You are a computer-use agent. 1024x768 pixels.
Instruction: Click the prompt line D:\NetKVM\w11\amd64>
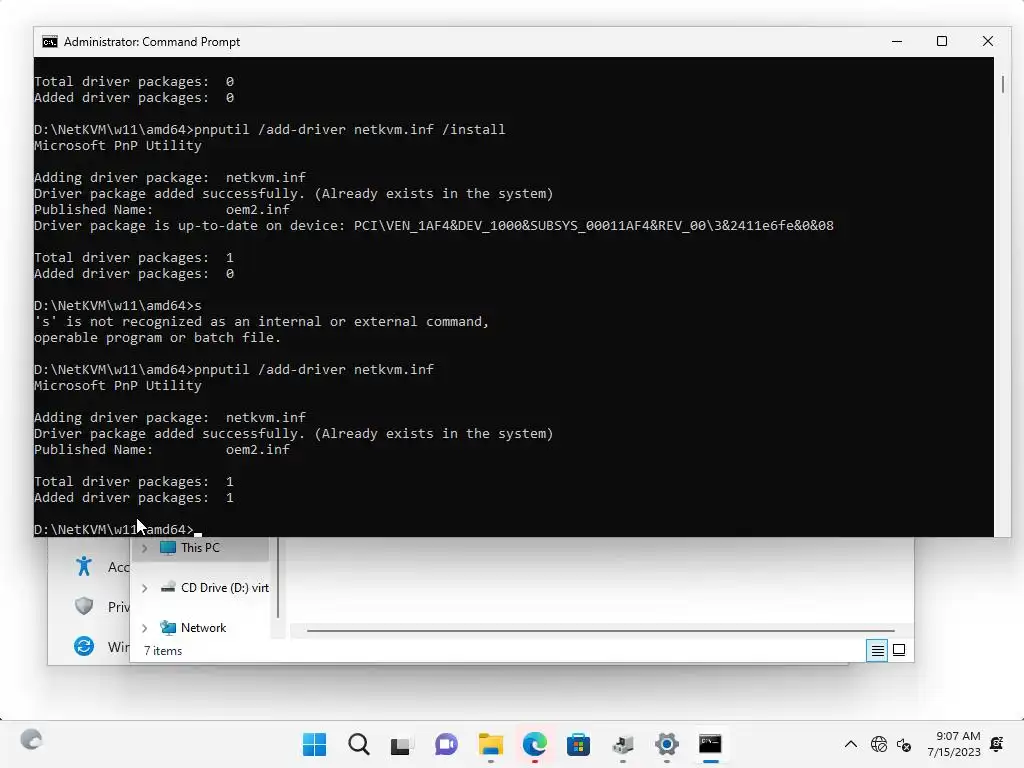[114, 529]
